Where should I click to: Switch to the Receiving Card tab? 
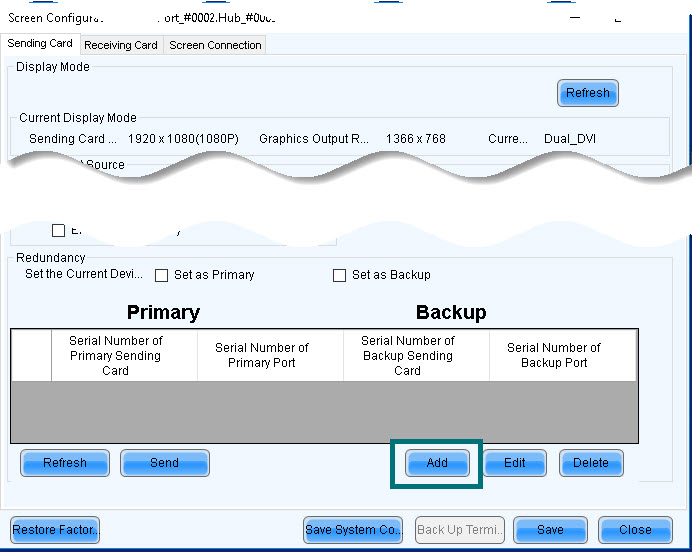121,45
